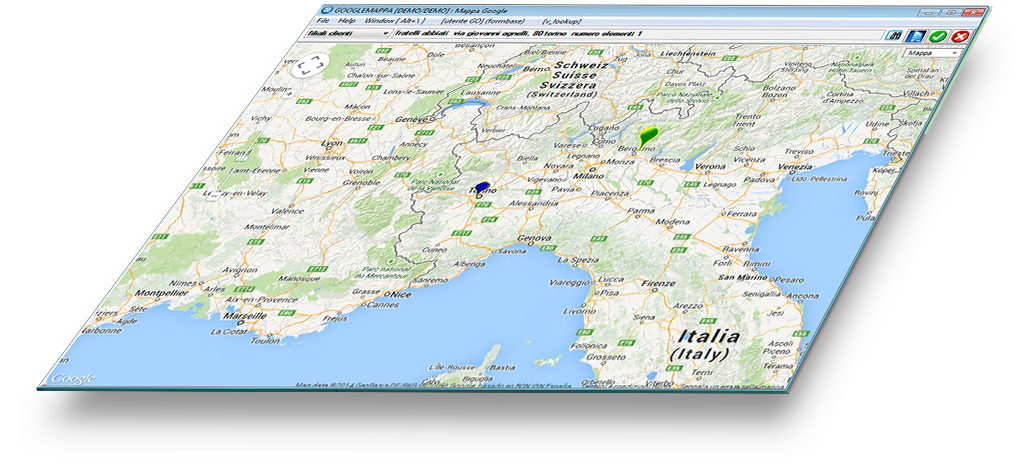Click the Genève label on the map

coord(413,119)
